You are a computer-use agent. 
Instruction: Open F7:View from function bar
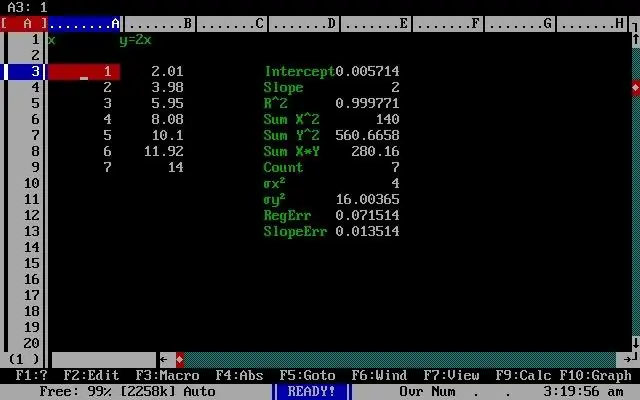coord(451,375)
